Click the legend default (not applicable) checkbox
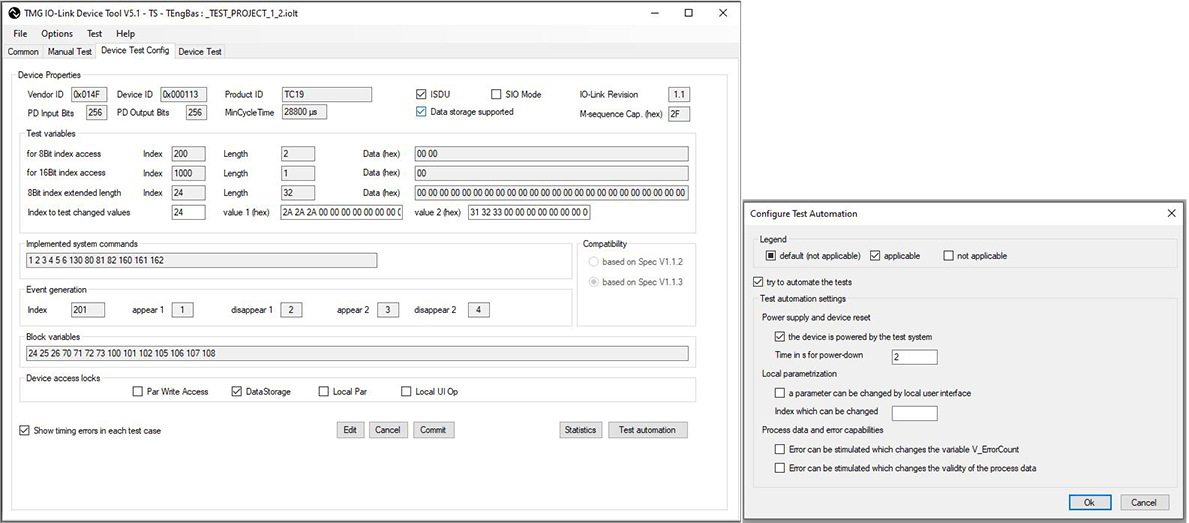This screenshot has height=523, width=1189. [x=771, y=256]
